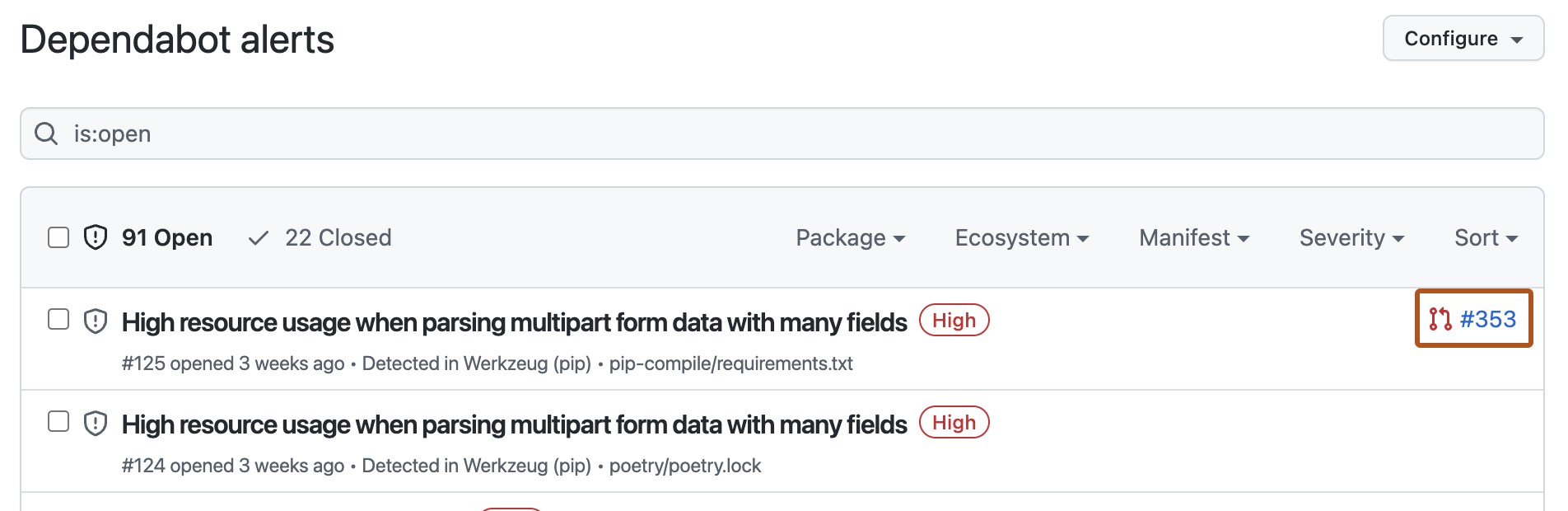The width and height of the screenshot is (1568, 511).
Task: Select the checkbox for alert #124
Action: pyautogui.click(x=58, y=421)
